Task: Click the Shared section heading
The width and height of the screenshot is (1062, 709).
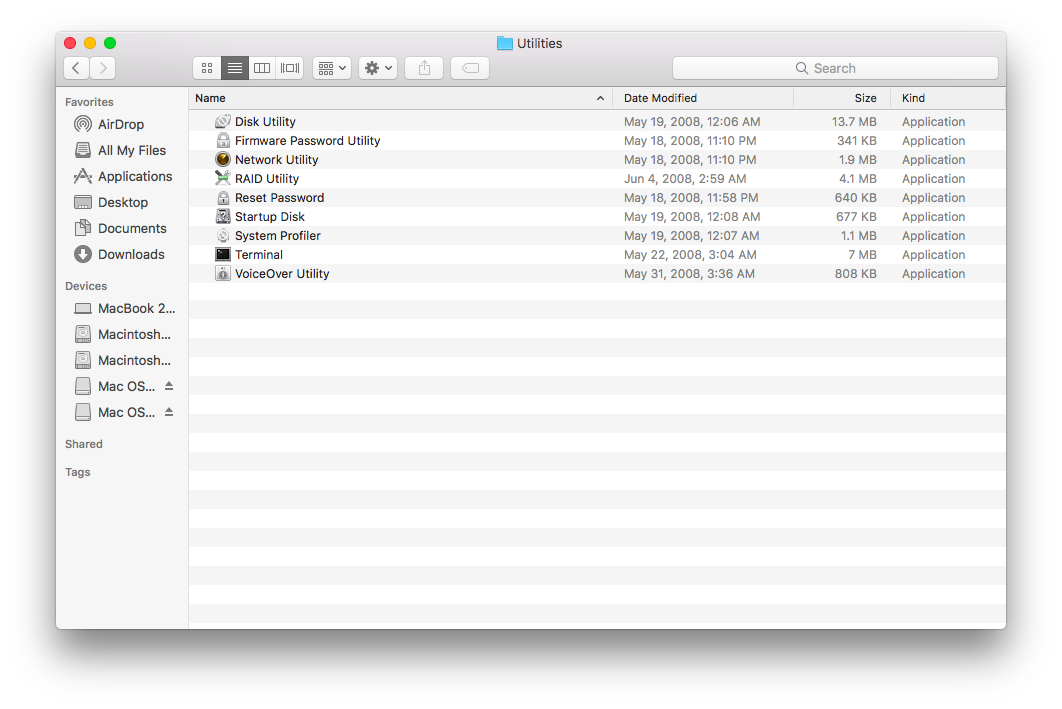Action: pos(84,444)
